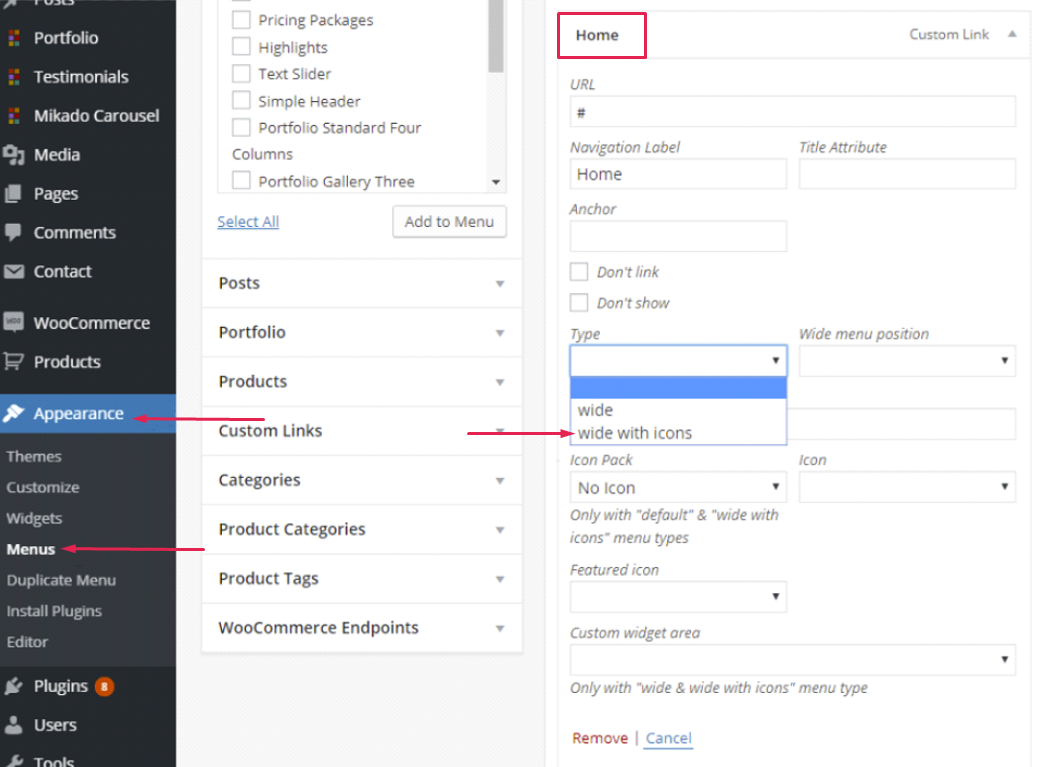
Task: Open Customize submenu item
Action: pyautogui.click(x=43, y=488)
